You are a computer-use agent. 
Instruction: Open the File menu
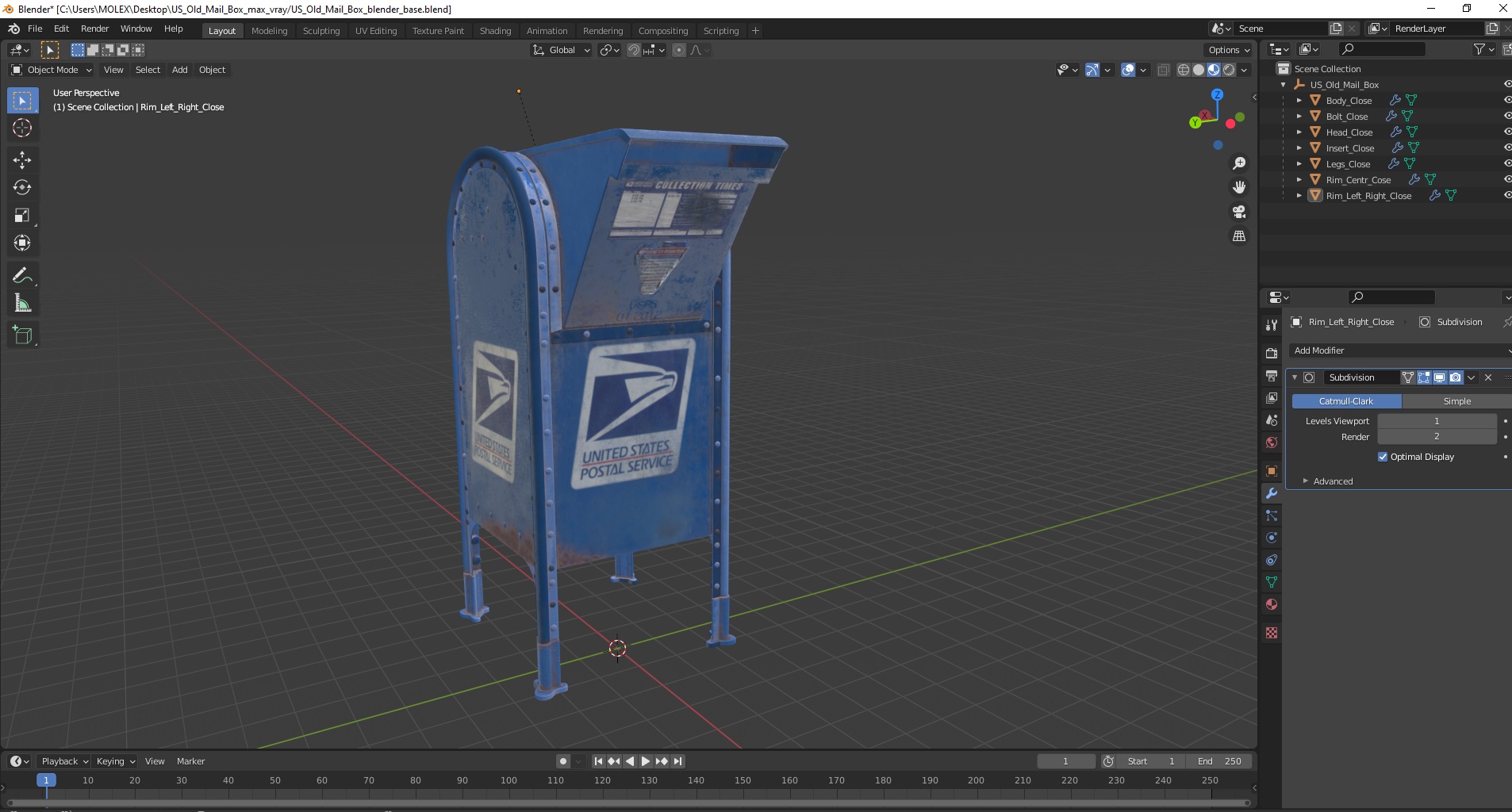pyautogui.click(x=35, y=29)
